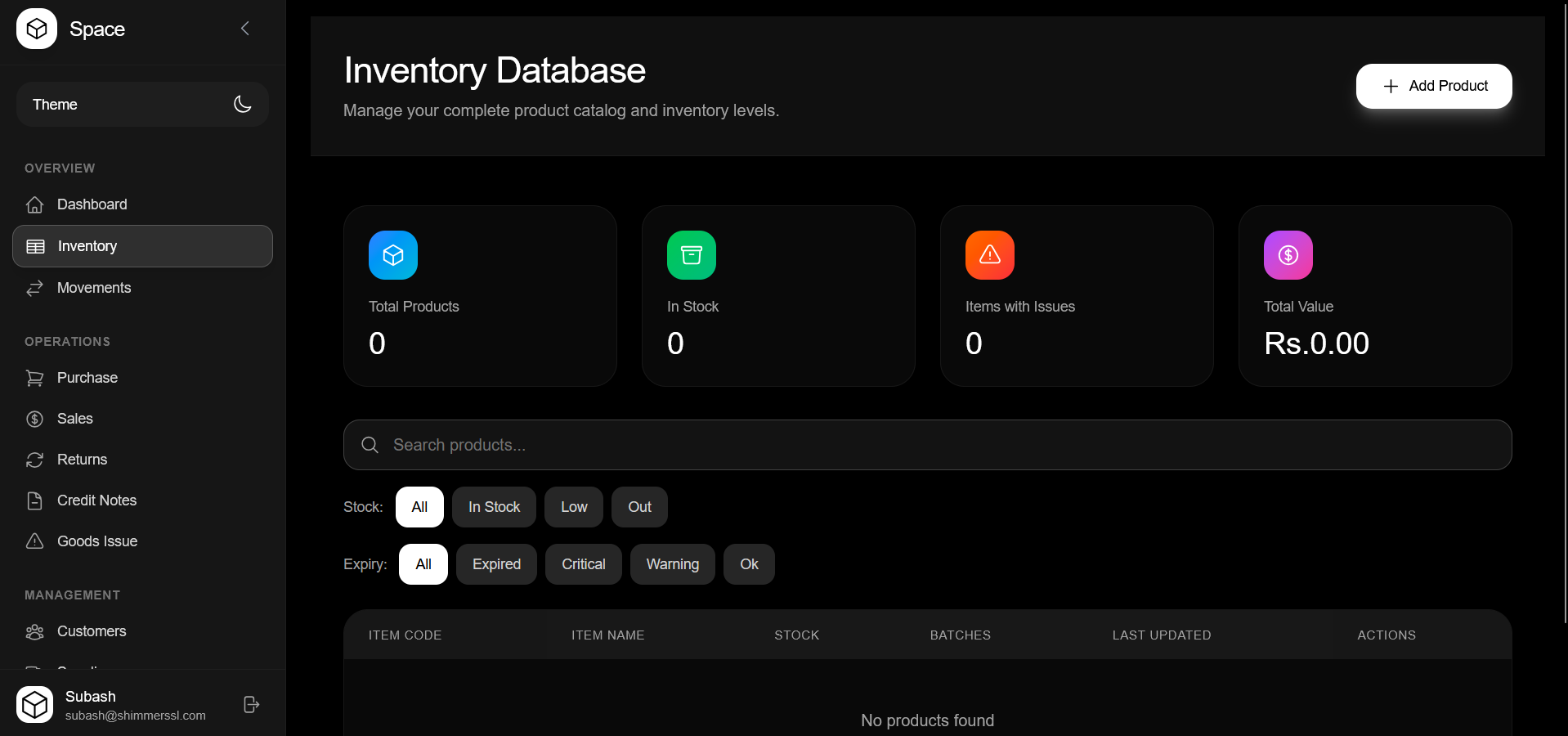This screenshot has height=736, width=1568.
Task: Filter stock by Low
Action: tap(573, 507)
